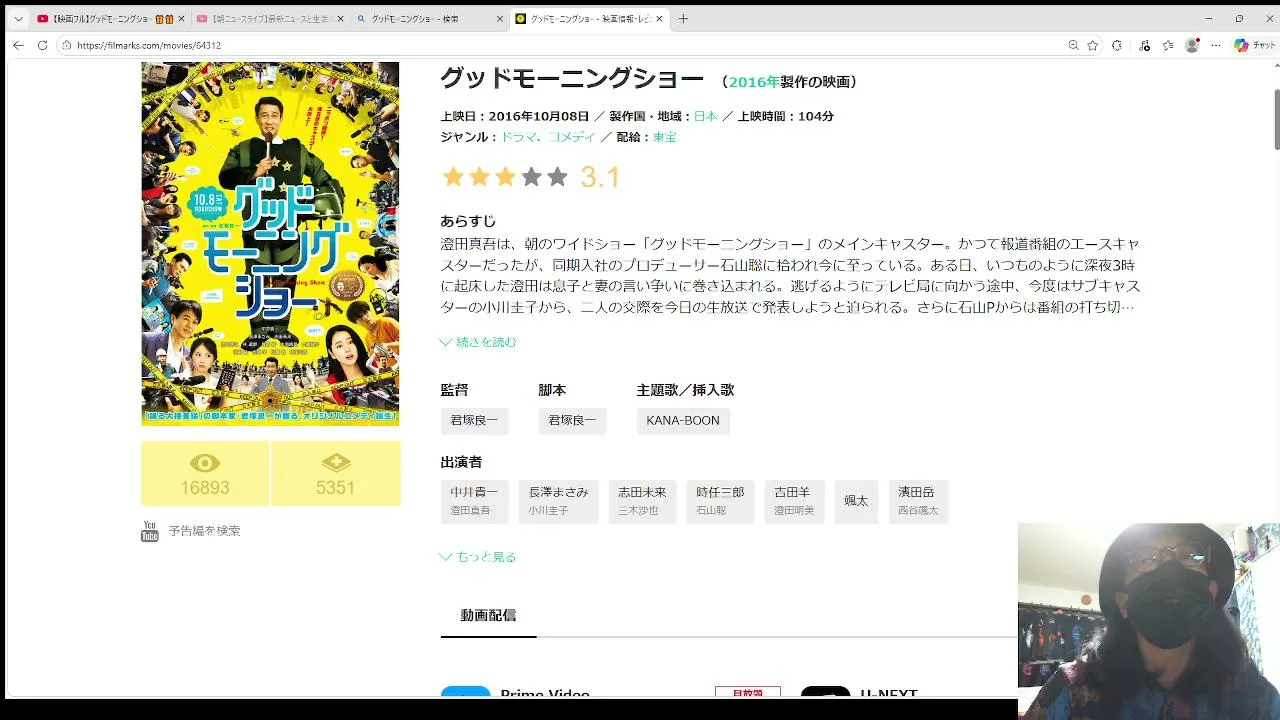
Task: Open the 東宝 distributor link
Action: coord(665,137)
